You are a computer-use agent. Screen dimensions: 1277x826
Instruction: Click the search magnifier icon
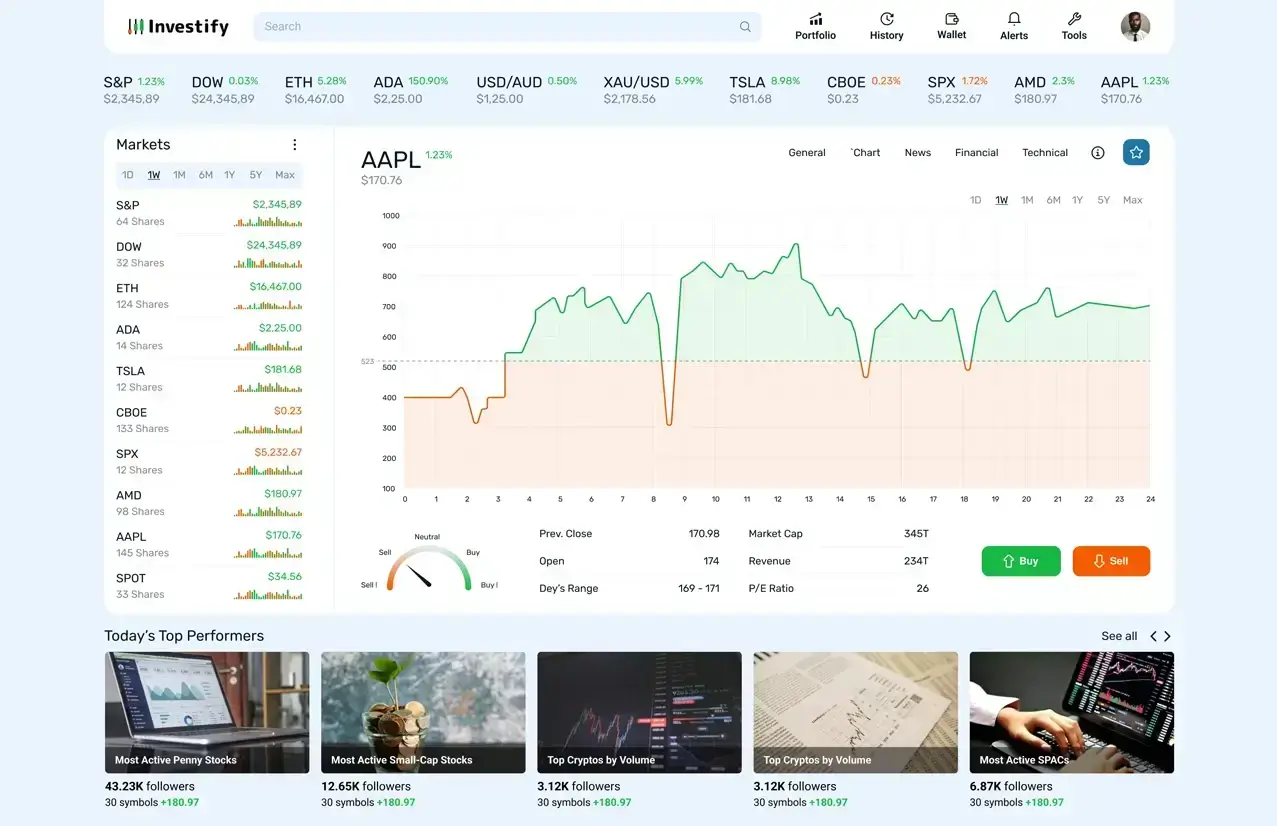tap(744, 26)
